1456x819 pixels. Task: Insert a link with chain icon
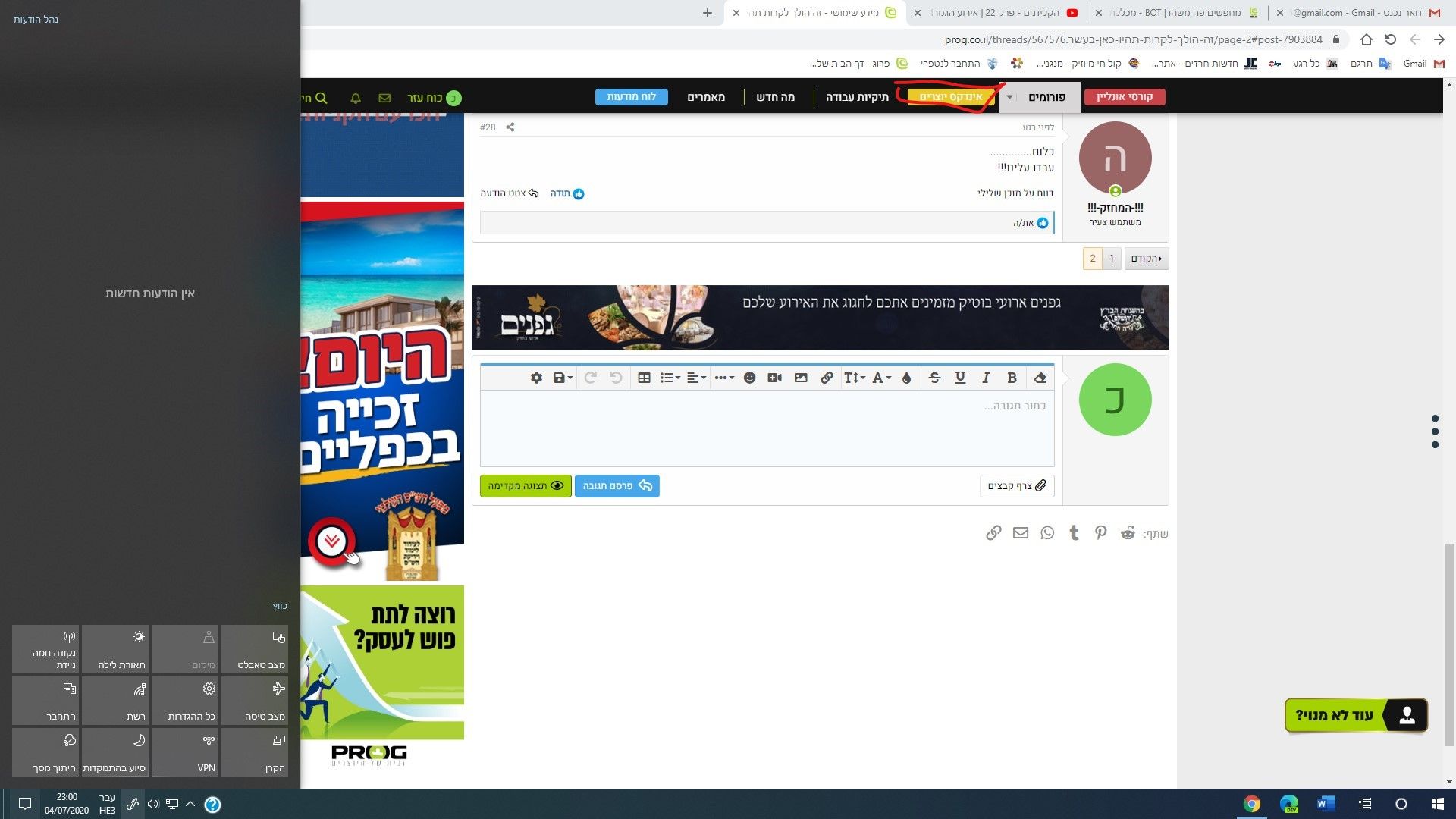pyautogui.click(x=827, y=378)
